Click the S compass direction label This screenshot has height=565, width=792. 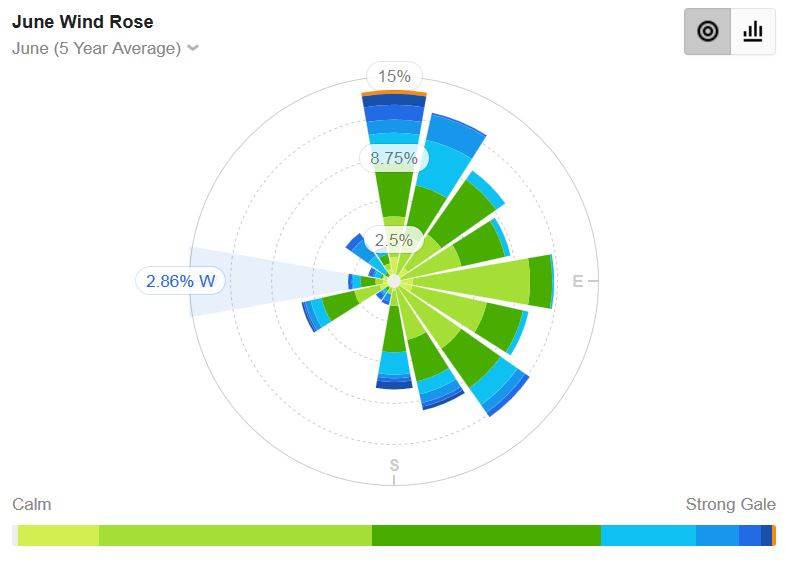[394, 465]
